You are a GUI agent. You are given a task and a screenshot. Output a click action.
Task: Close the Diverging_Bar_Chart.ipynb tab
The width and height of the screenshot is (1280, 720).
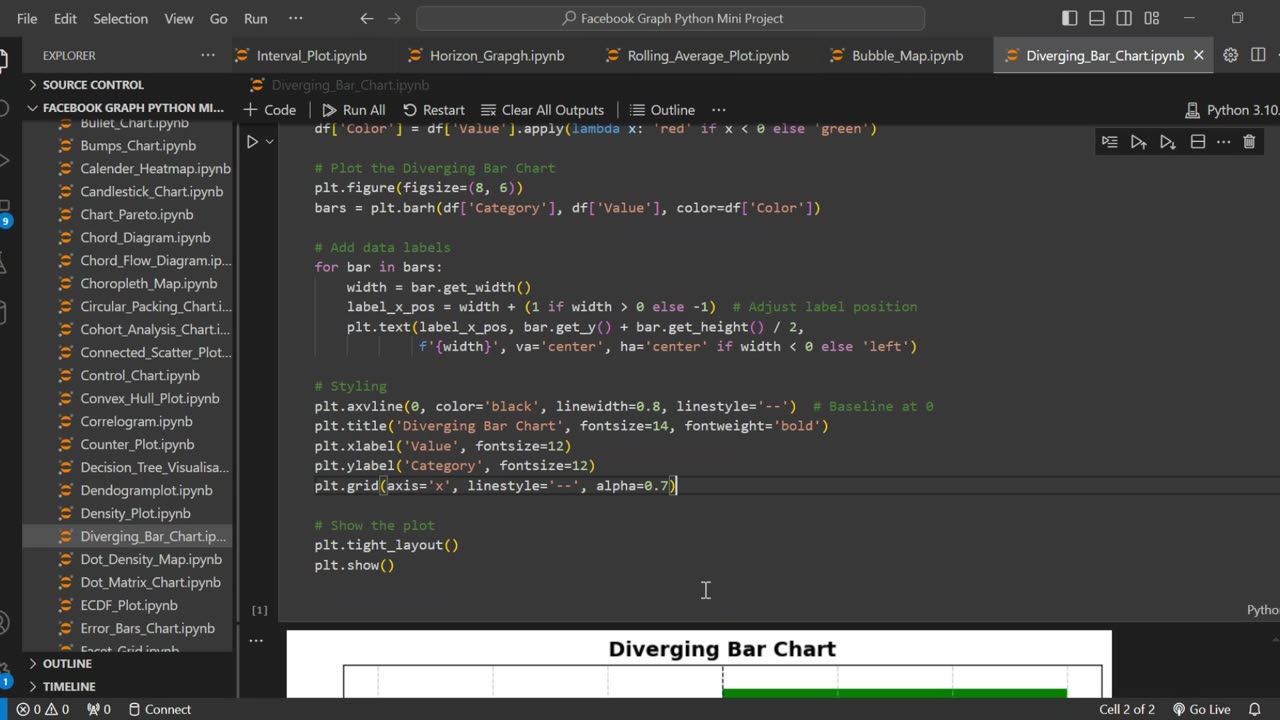click(x=1200, y=56)
